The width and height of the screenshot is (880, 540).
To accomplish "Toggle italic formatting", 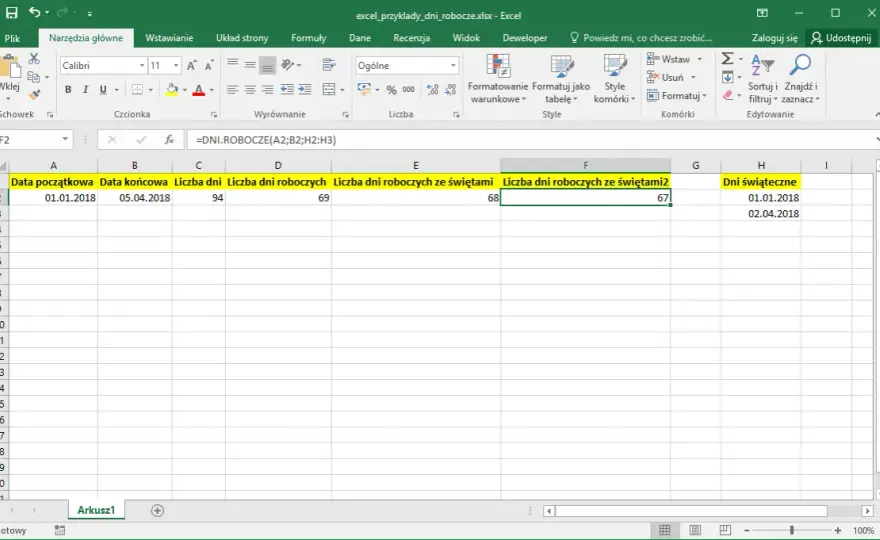I will click(x=85, y=89).
